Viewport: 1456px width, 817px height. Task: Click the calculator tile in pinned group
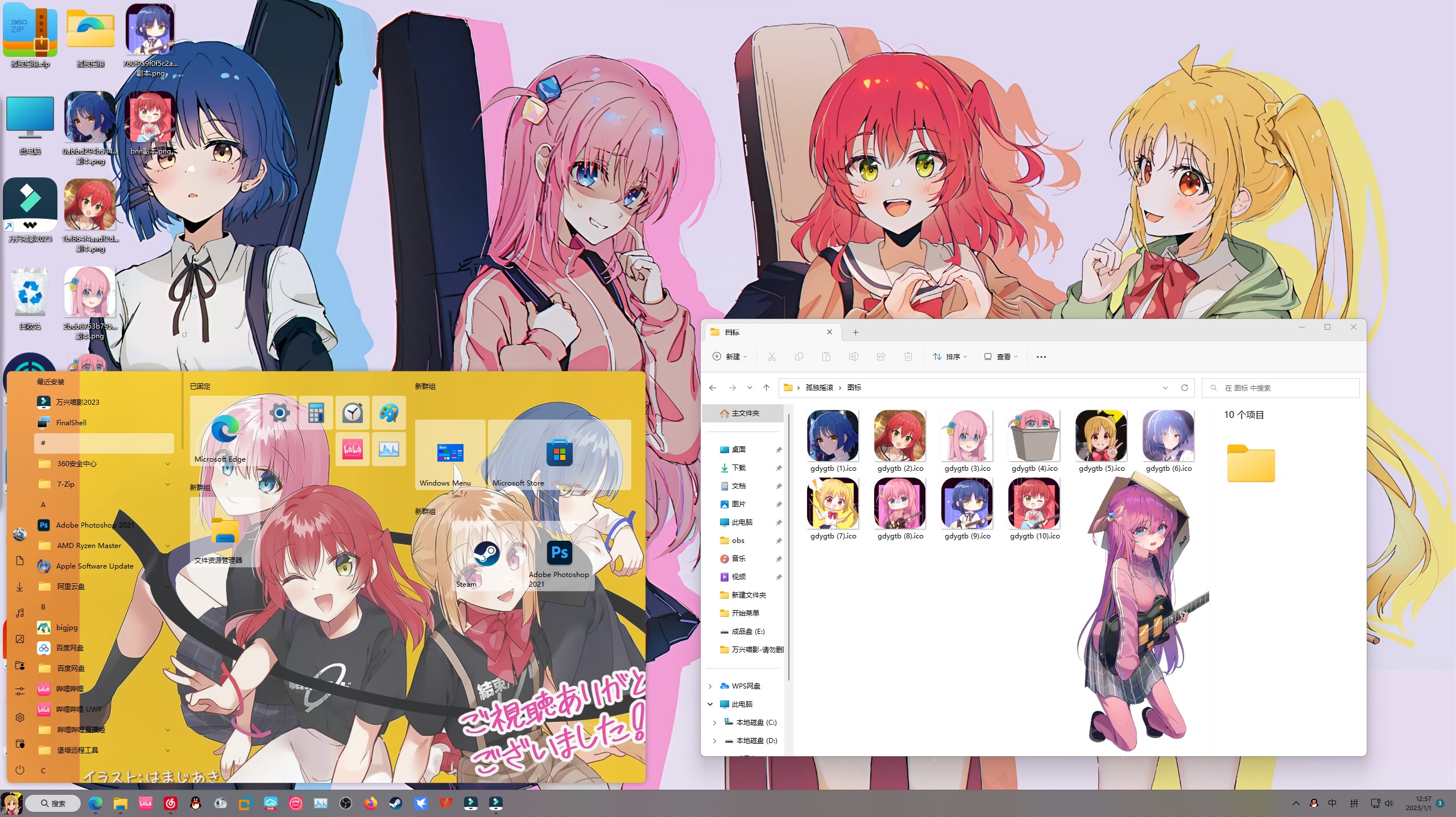click(x=316, y=413)
